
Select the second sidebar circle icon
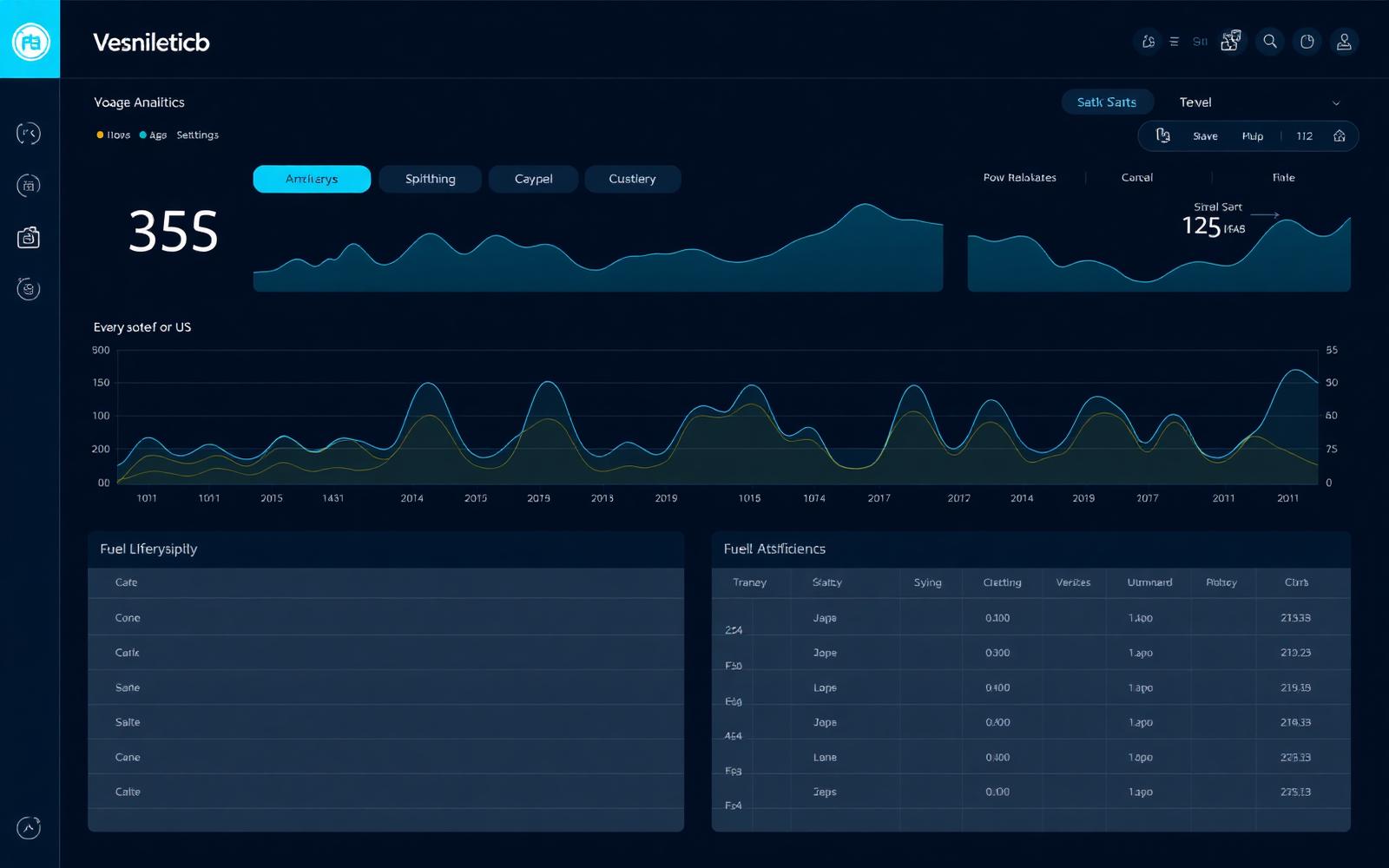[29, 185]
